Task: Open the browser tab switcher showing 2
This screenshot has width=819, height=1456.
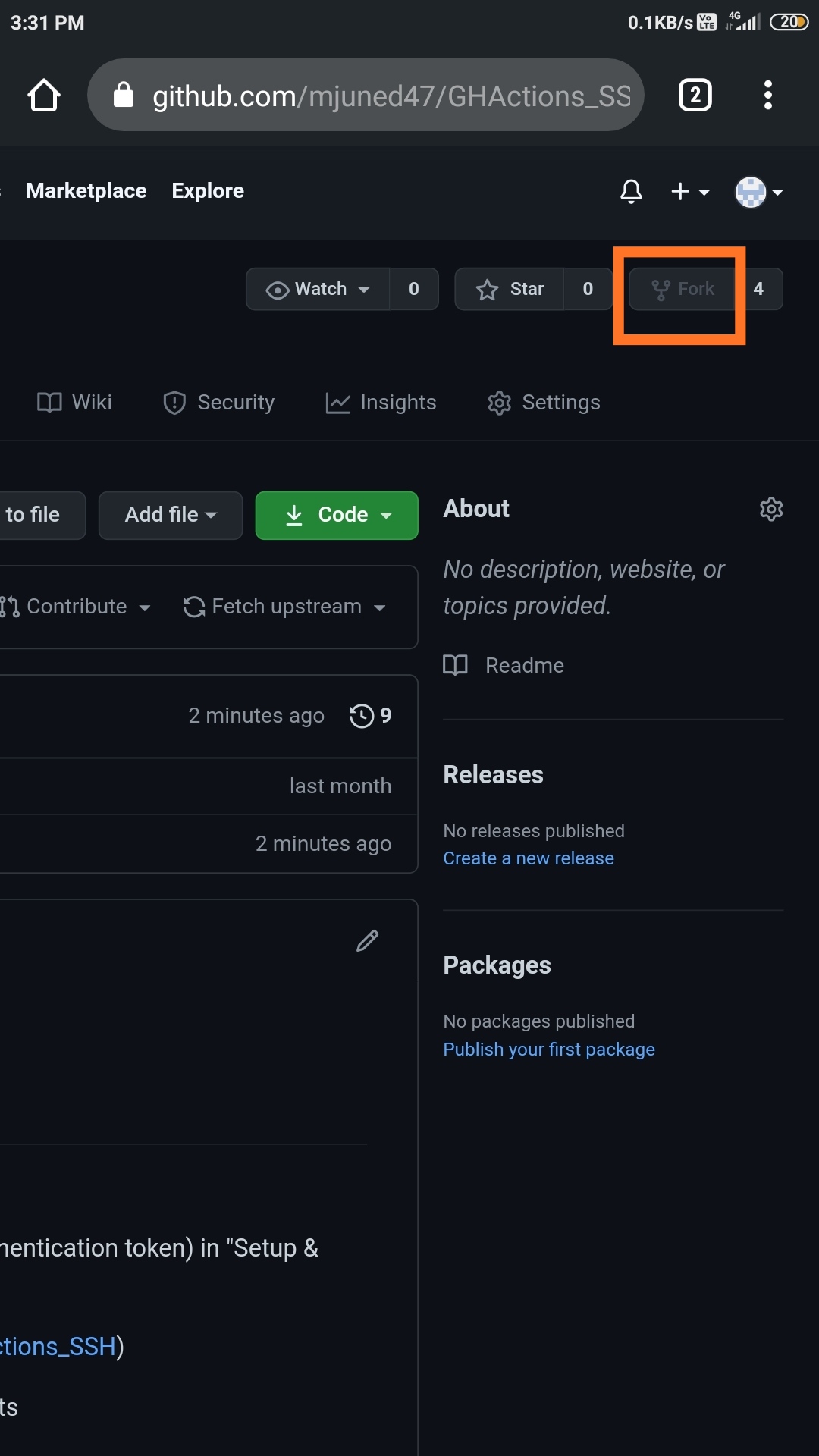Action: [695, 95]
